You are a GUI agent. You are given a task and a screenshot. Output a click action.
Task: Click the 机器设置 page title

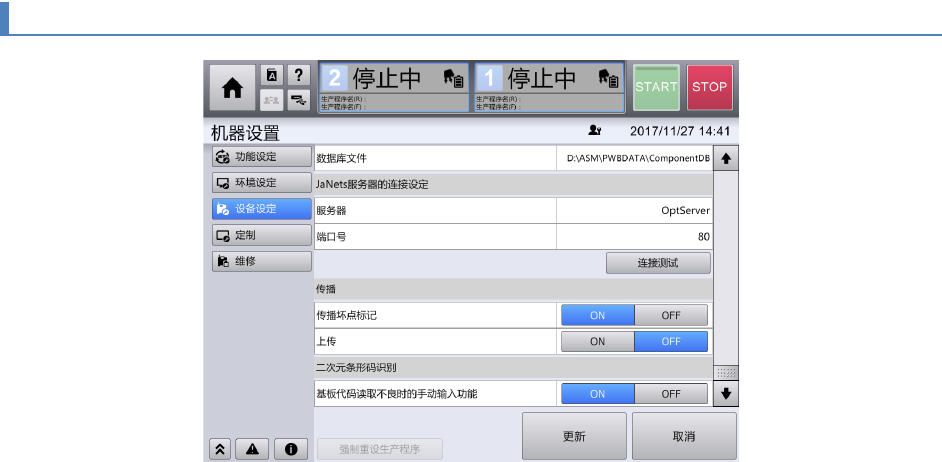pyautogui.click(x=245, y=133)
